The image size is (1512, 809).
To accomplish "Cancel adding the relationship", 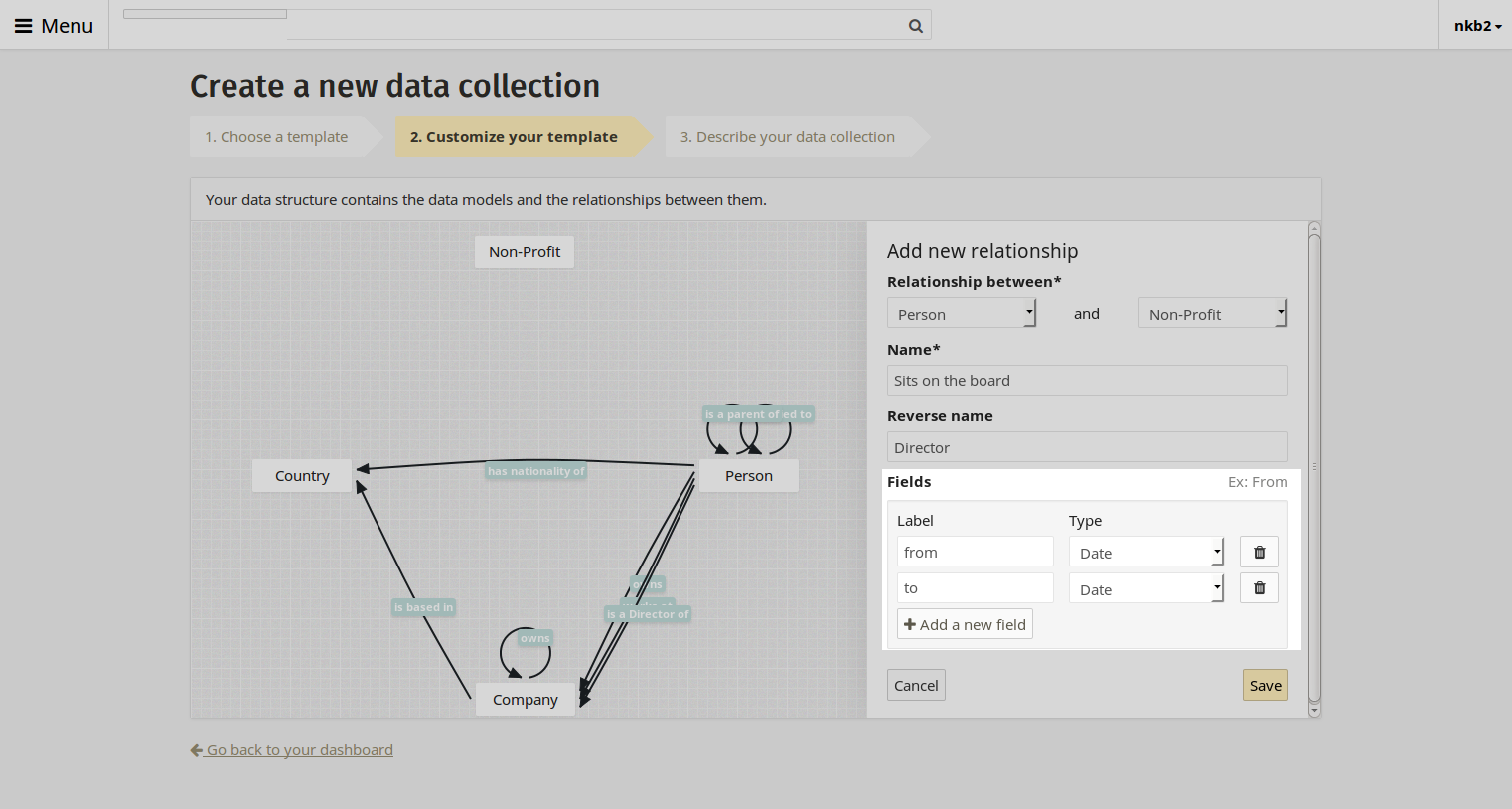I will tap(916, 685).
